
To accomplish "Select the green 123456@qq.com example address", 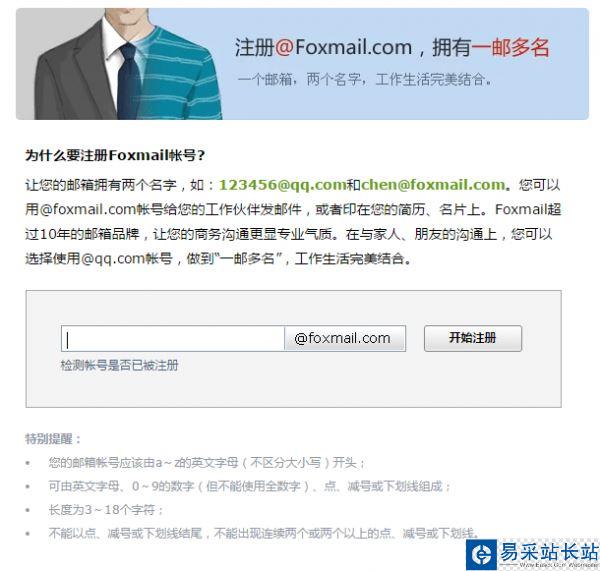I will click(x=282, y=185).
